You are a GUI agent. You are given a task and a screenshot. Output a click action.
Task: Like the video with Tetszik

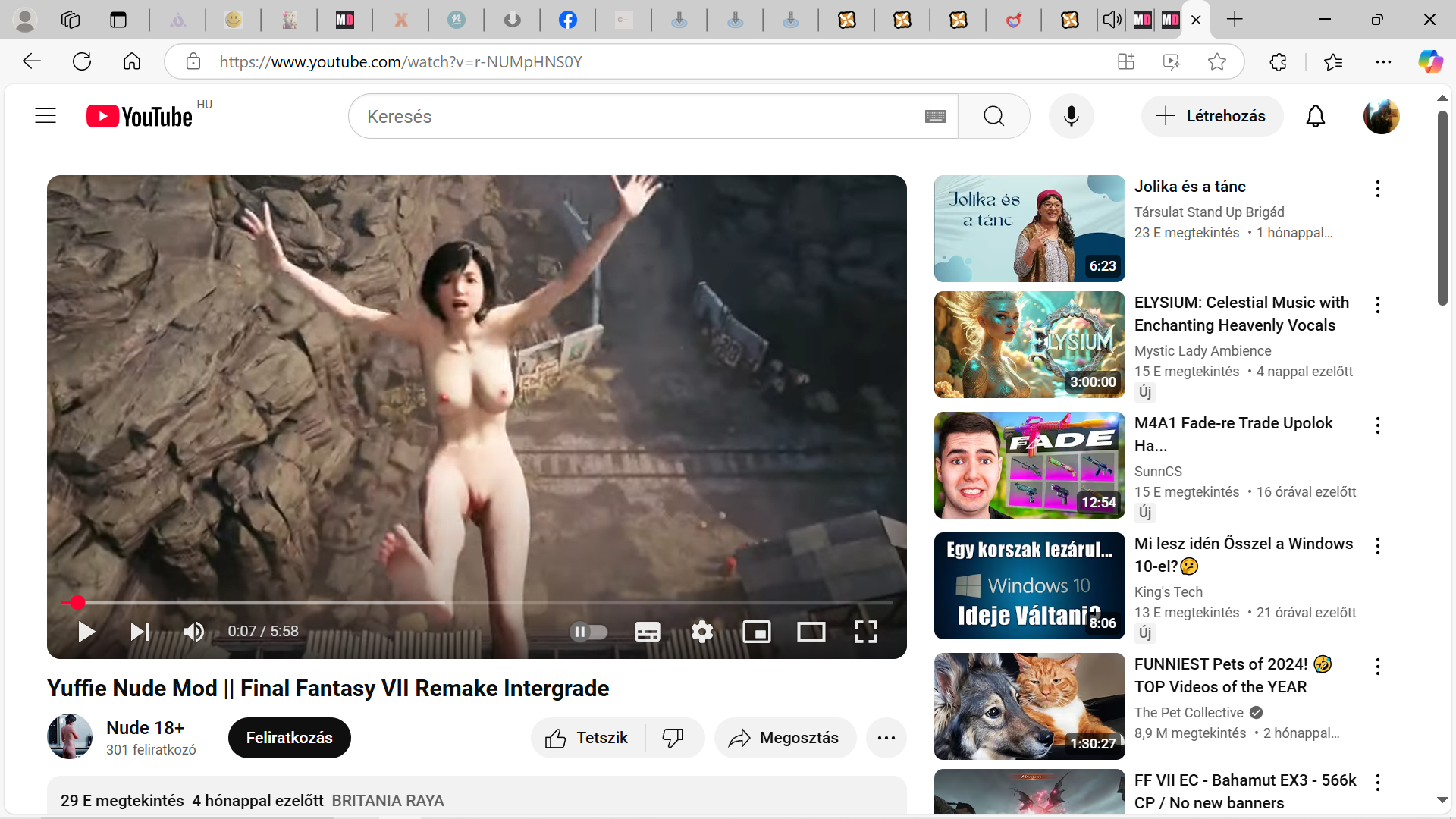coord(588,738)
